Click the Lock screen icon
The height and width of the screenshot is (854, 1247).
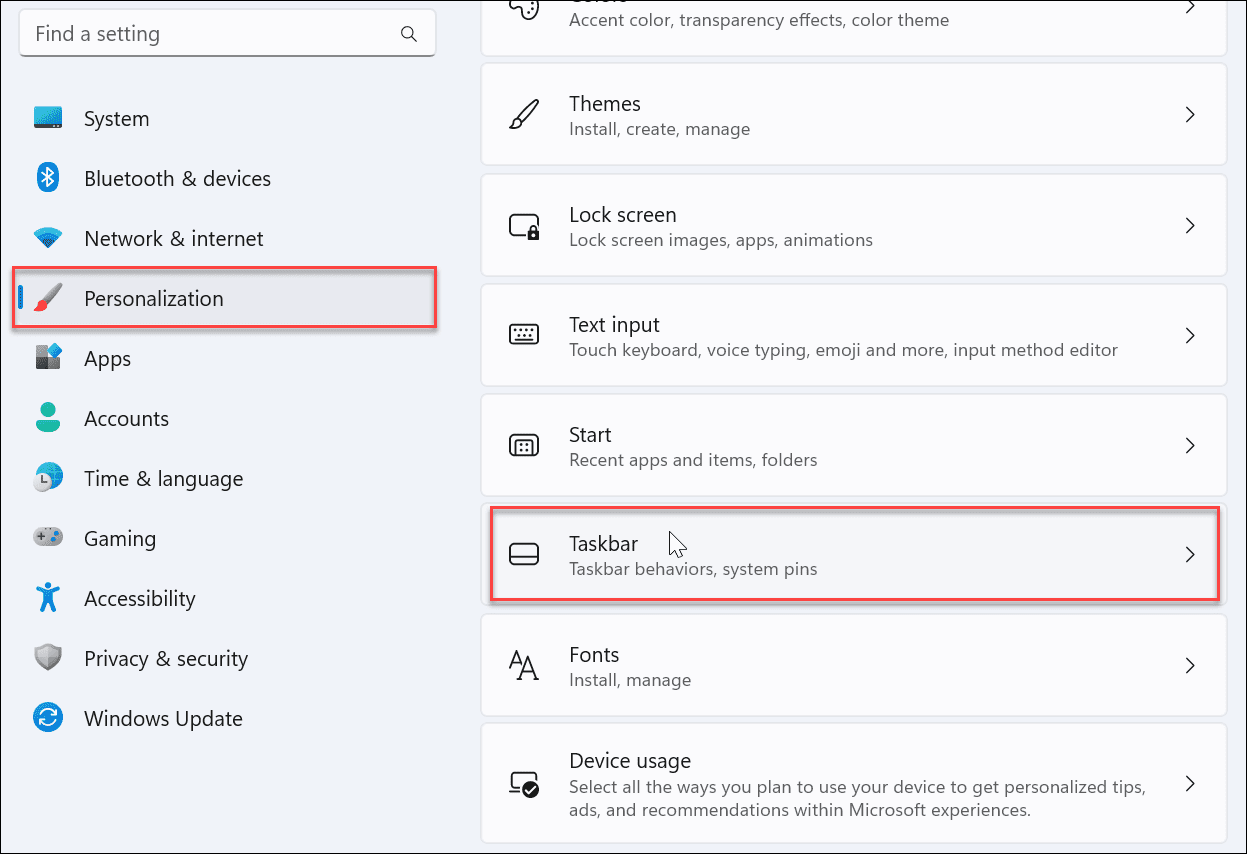pos(524,226)
